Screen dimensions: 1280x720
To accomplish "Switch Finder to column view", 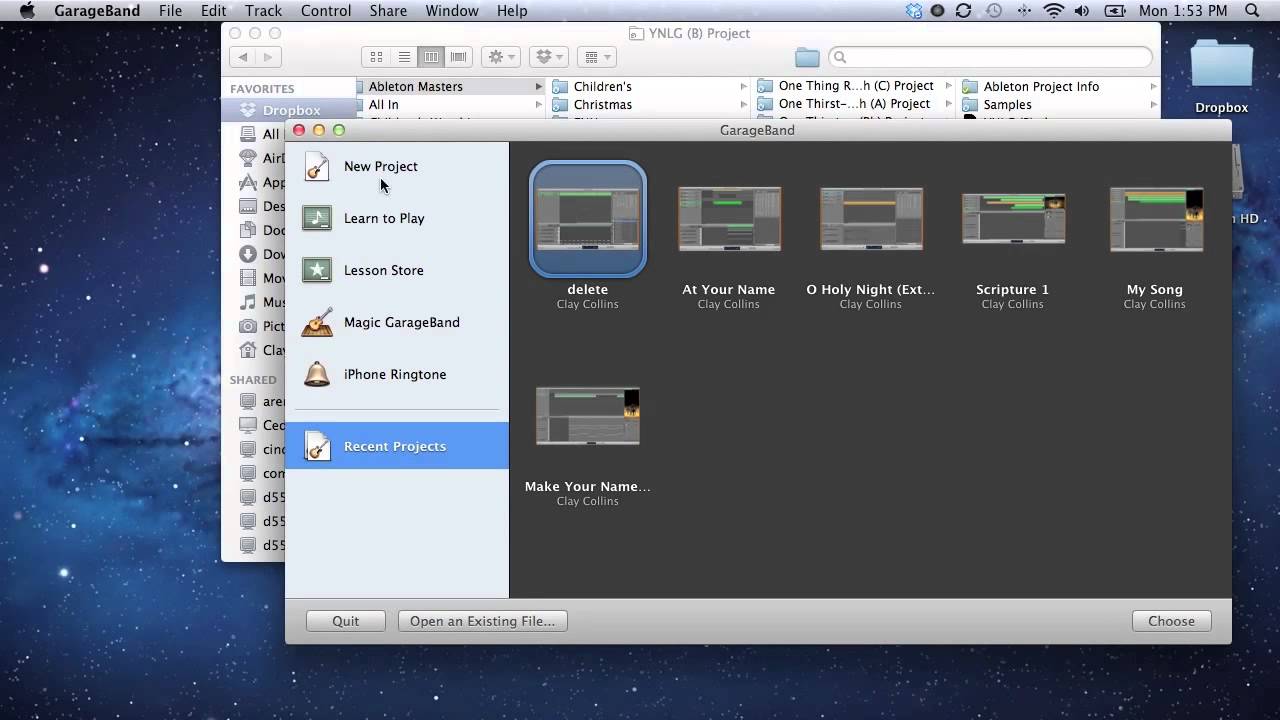I will point(431,57).
